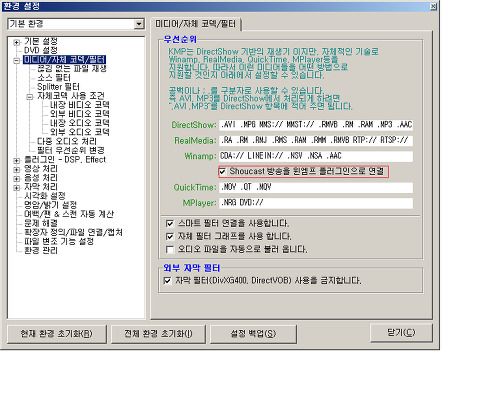
Task: Select 끊김 없는 파일 재생 item
Action: pos(72,69)
